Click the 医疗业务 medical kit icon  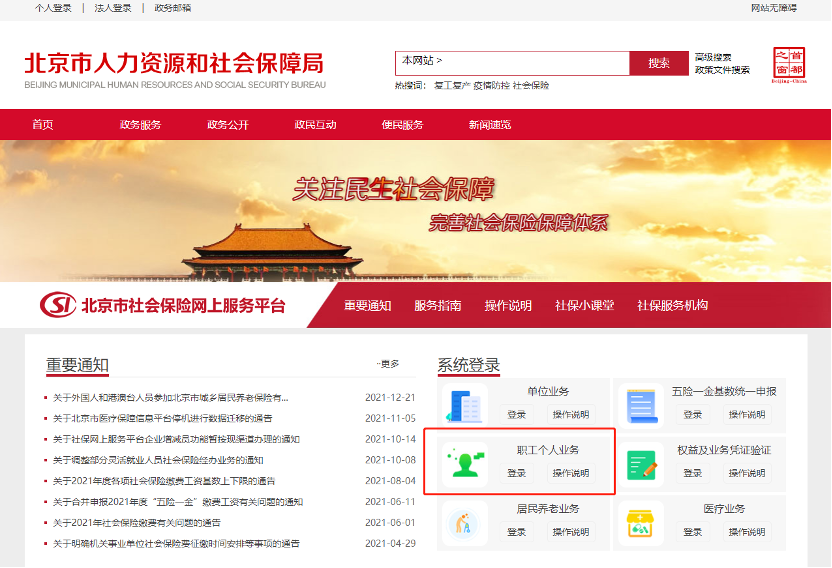642,523
